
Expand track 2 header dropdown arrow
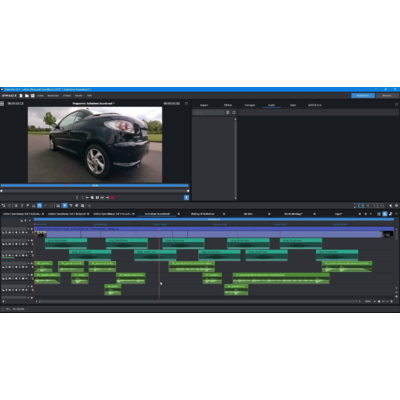pyautogui.click(x=28, y=240)
